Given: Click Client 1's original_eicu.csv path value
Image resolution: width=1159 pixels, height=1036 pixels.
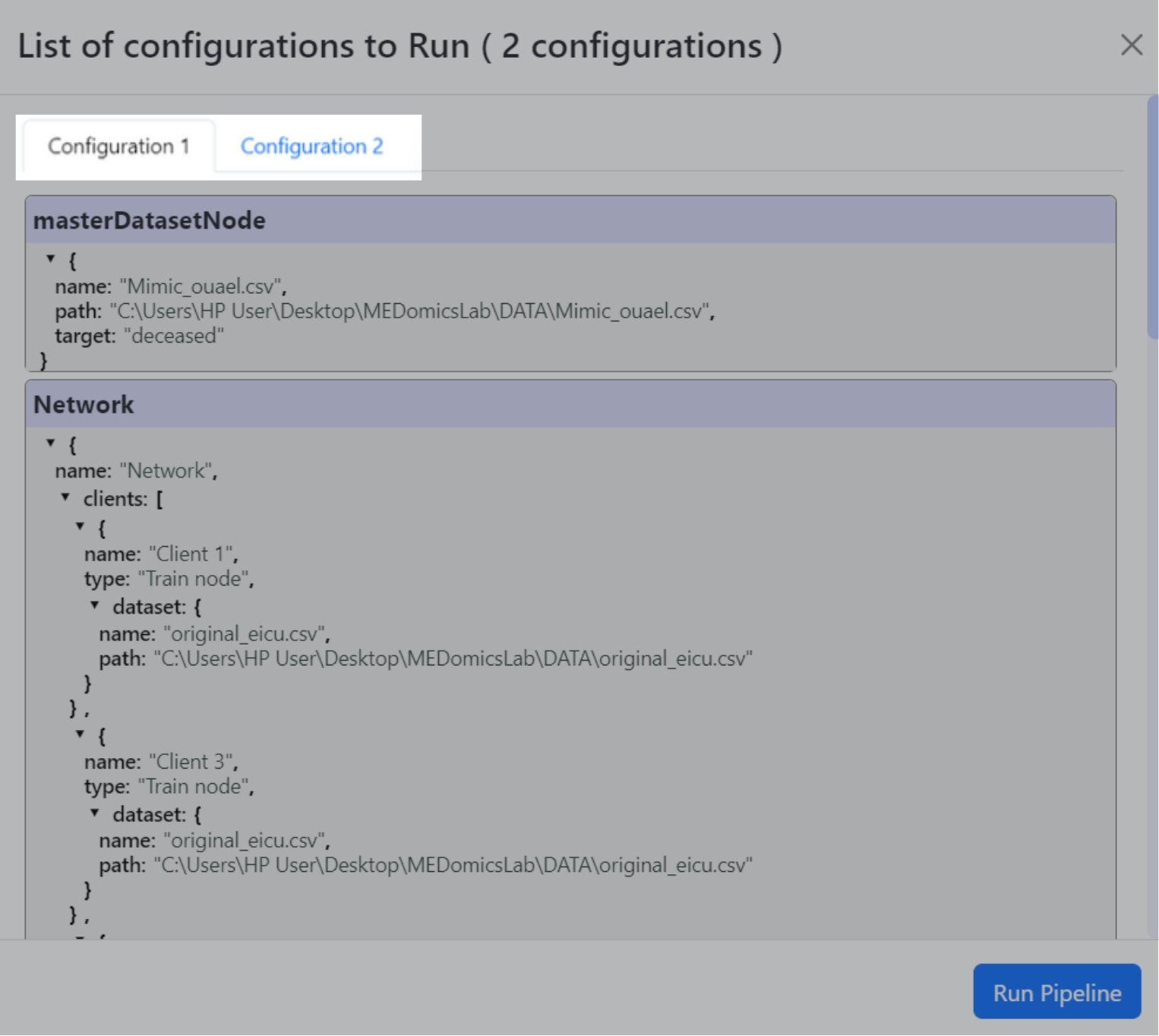Looking at the screenshot, I should point(453,659).
